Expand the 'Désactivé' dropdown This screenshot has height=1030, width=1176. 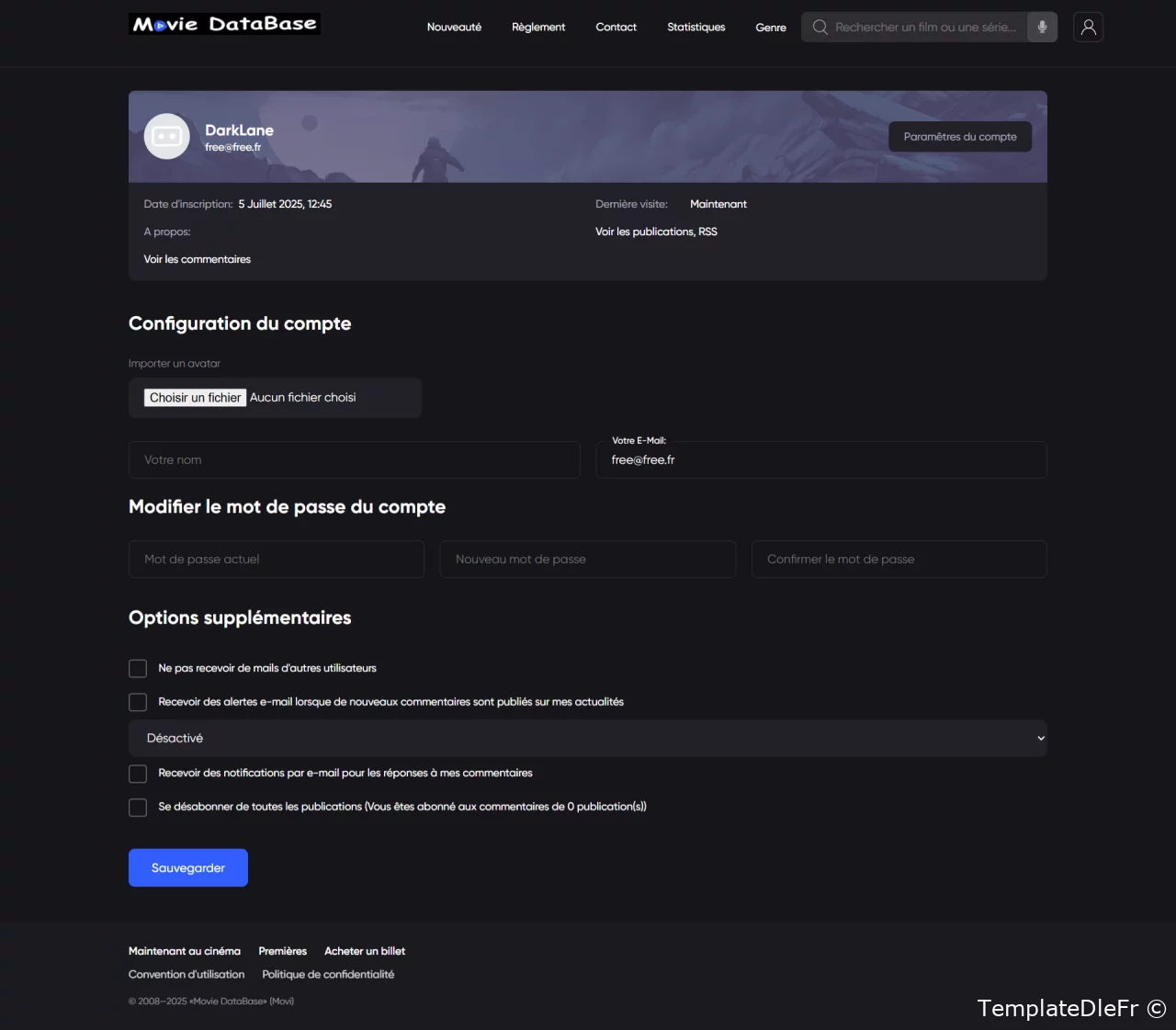click(587, 738)
